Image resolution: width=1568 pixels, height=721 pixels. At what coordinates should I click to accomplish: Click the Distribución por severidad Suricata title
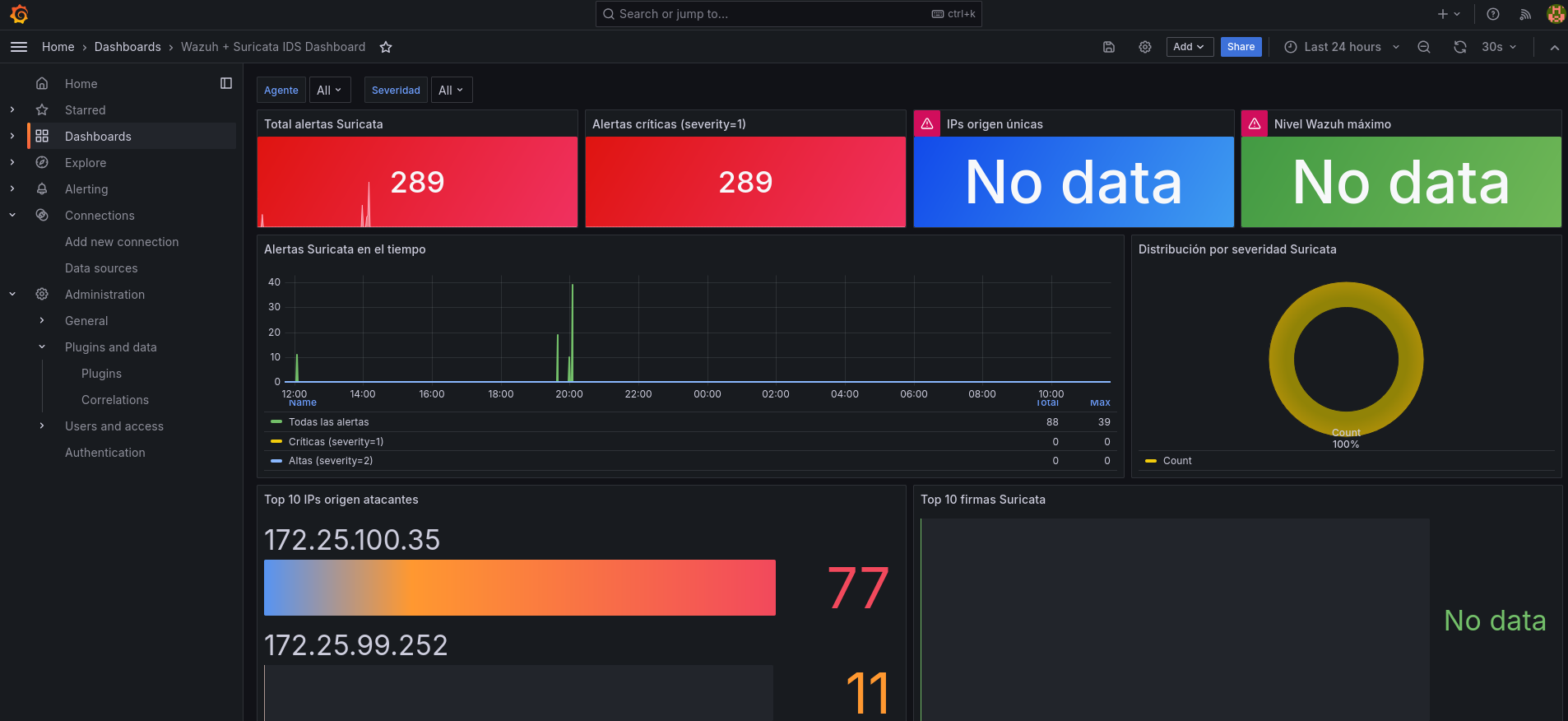point(1237,249)
